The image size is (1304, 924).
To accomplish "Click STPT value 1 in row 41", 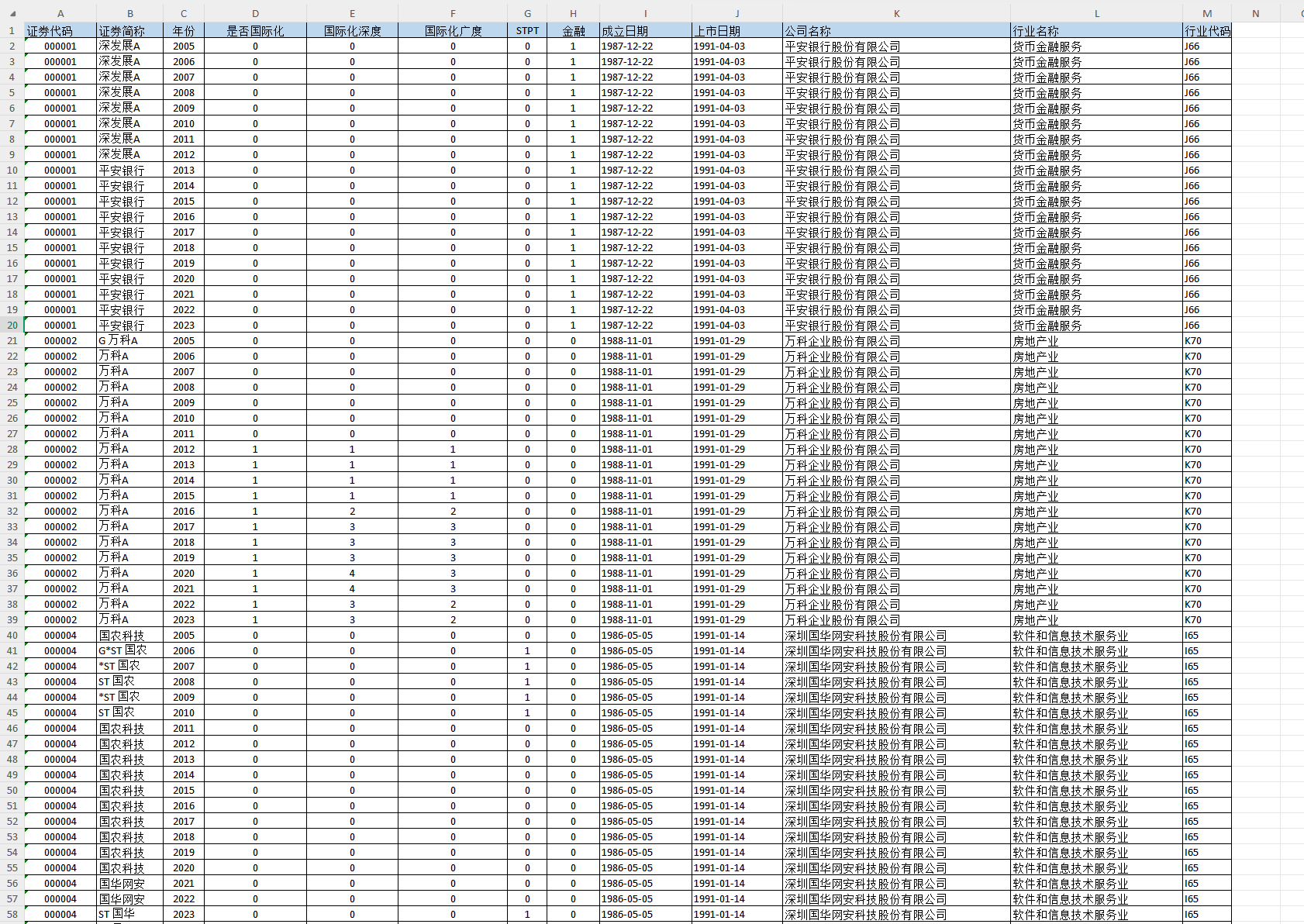I will point(527,651).
